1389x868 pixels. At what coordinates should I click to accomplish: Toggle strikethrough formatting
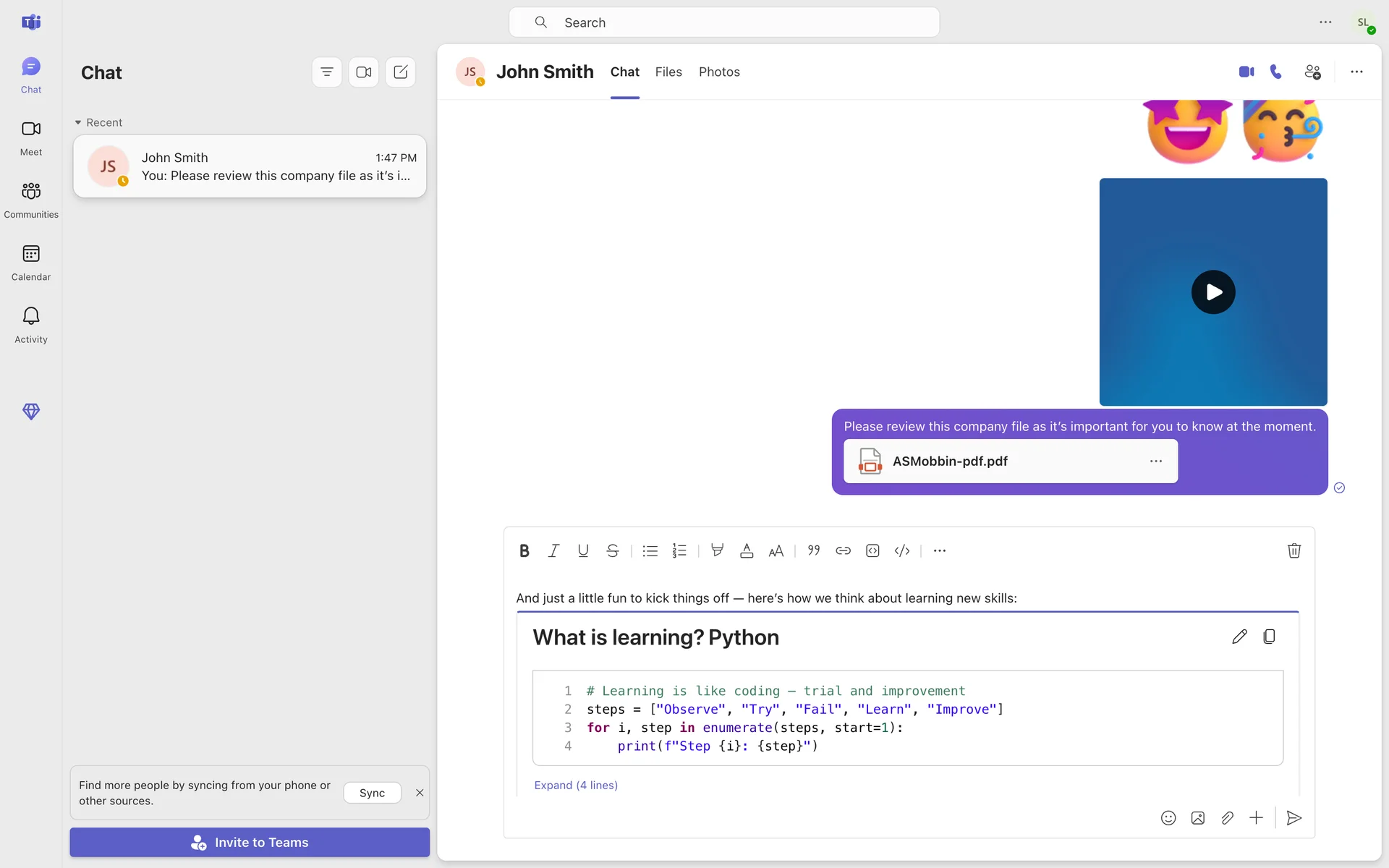pos(613,550)
